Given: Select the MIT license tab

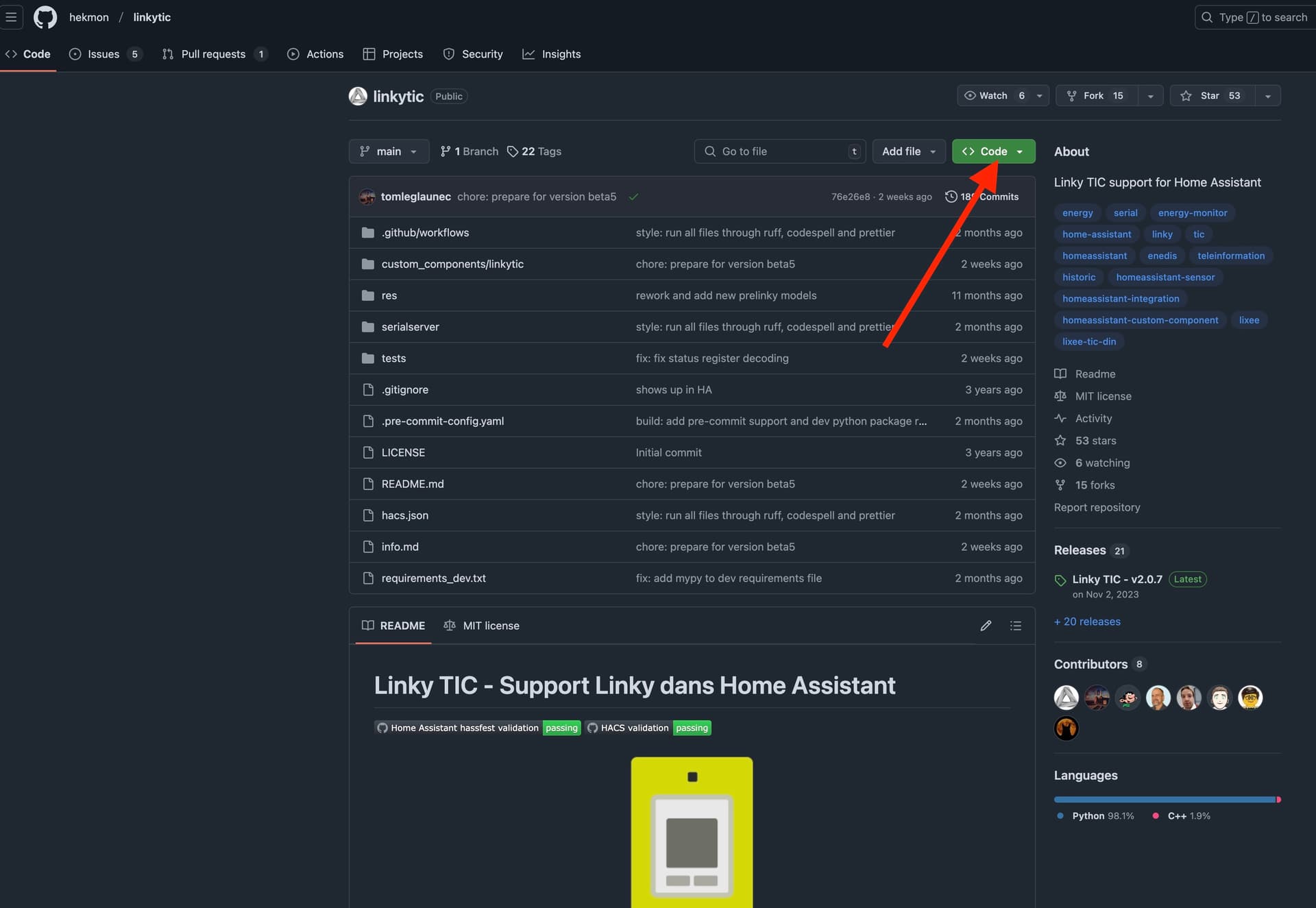Looking at the screenshot, I should point(481,626).
